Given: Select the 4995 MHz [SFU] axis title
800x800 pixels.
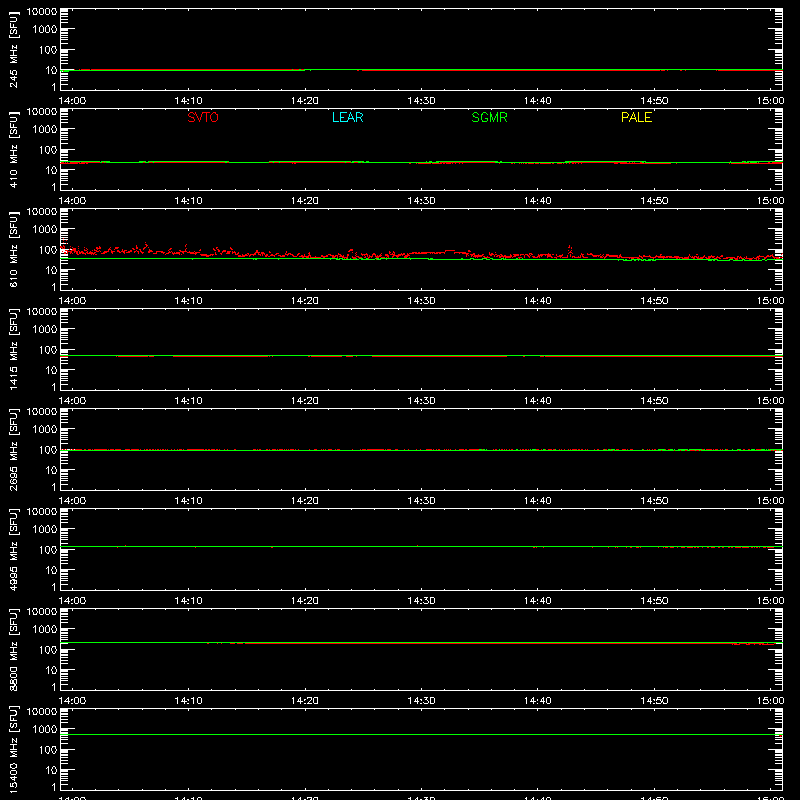Looking at the screenshot, I should tap(13, 549).
